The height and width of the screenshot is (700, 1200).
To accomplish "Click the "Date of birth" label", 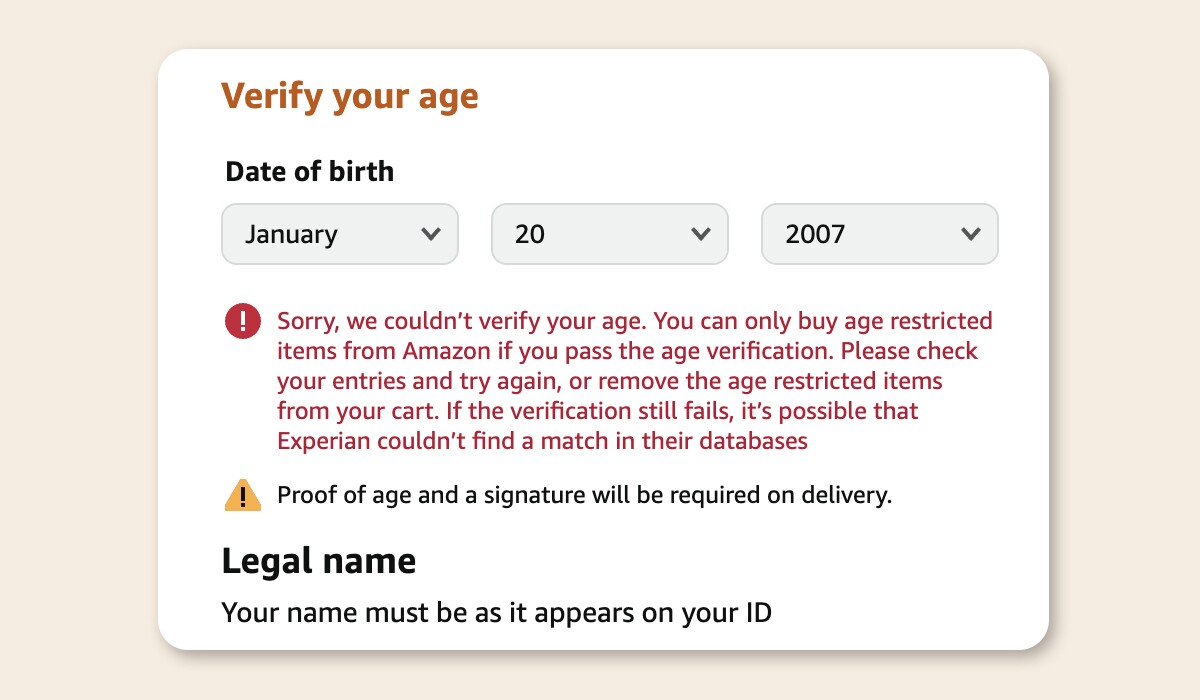I will (309, 171).
